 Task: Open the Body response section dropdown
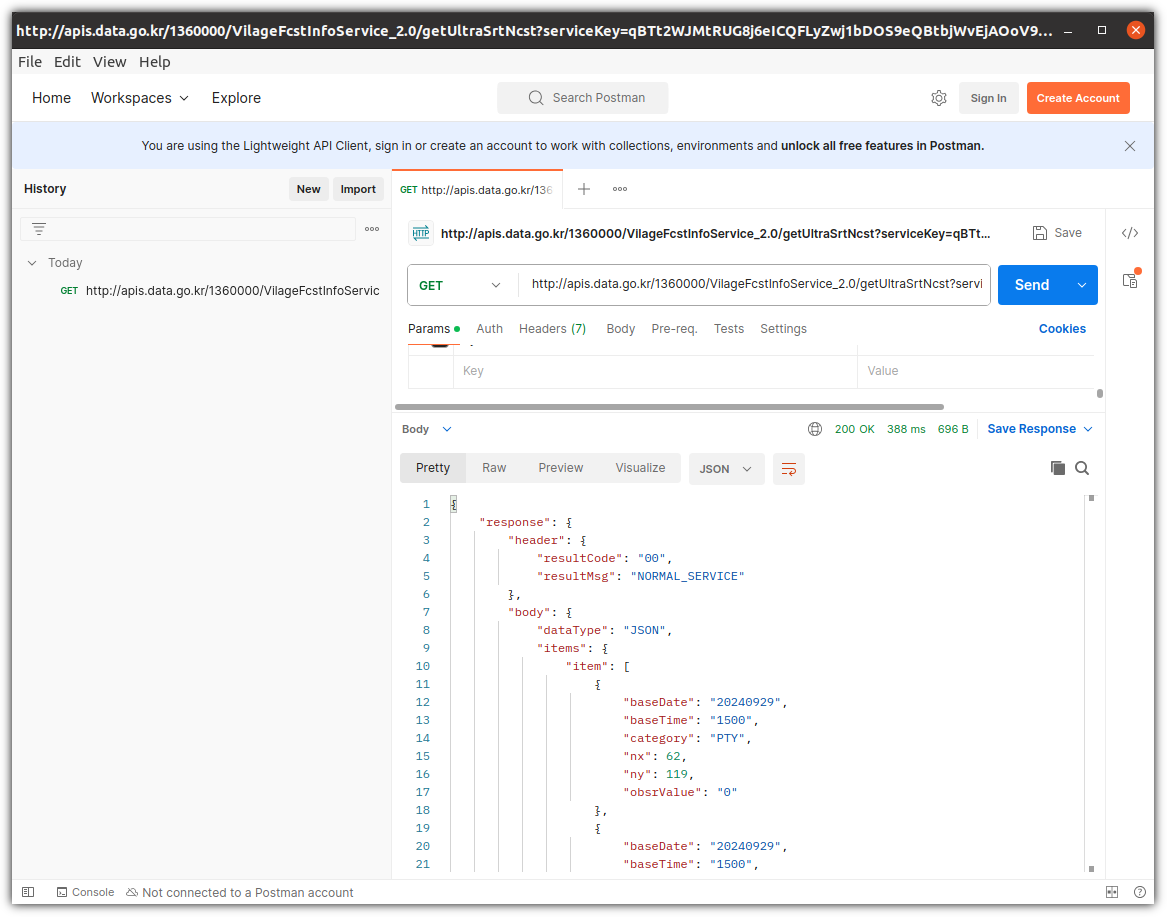pyautogui.click(x=427, y=429)
